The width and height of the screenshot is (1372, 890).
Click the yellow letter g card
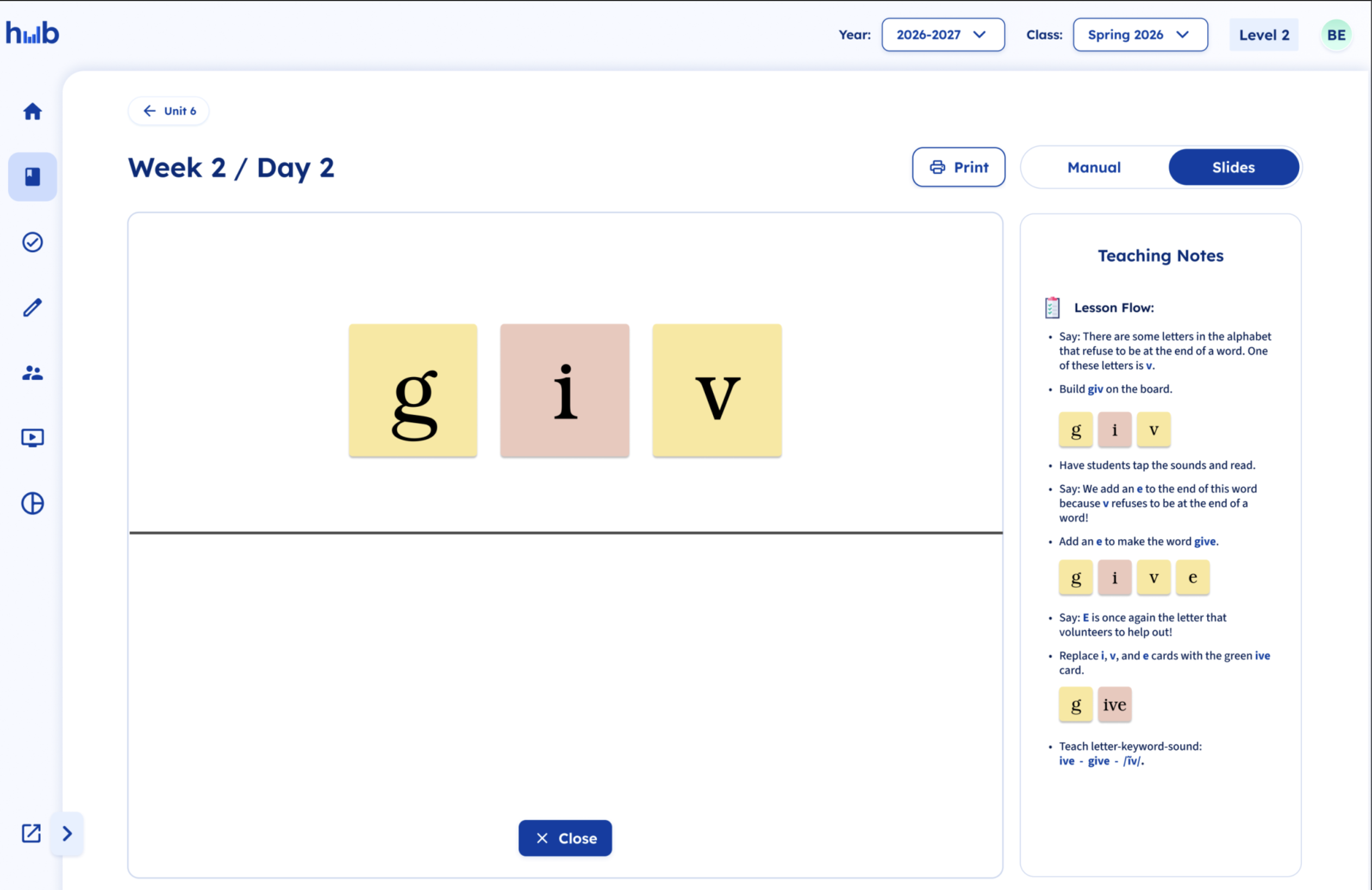coord(413,390)
